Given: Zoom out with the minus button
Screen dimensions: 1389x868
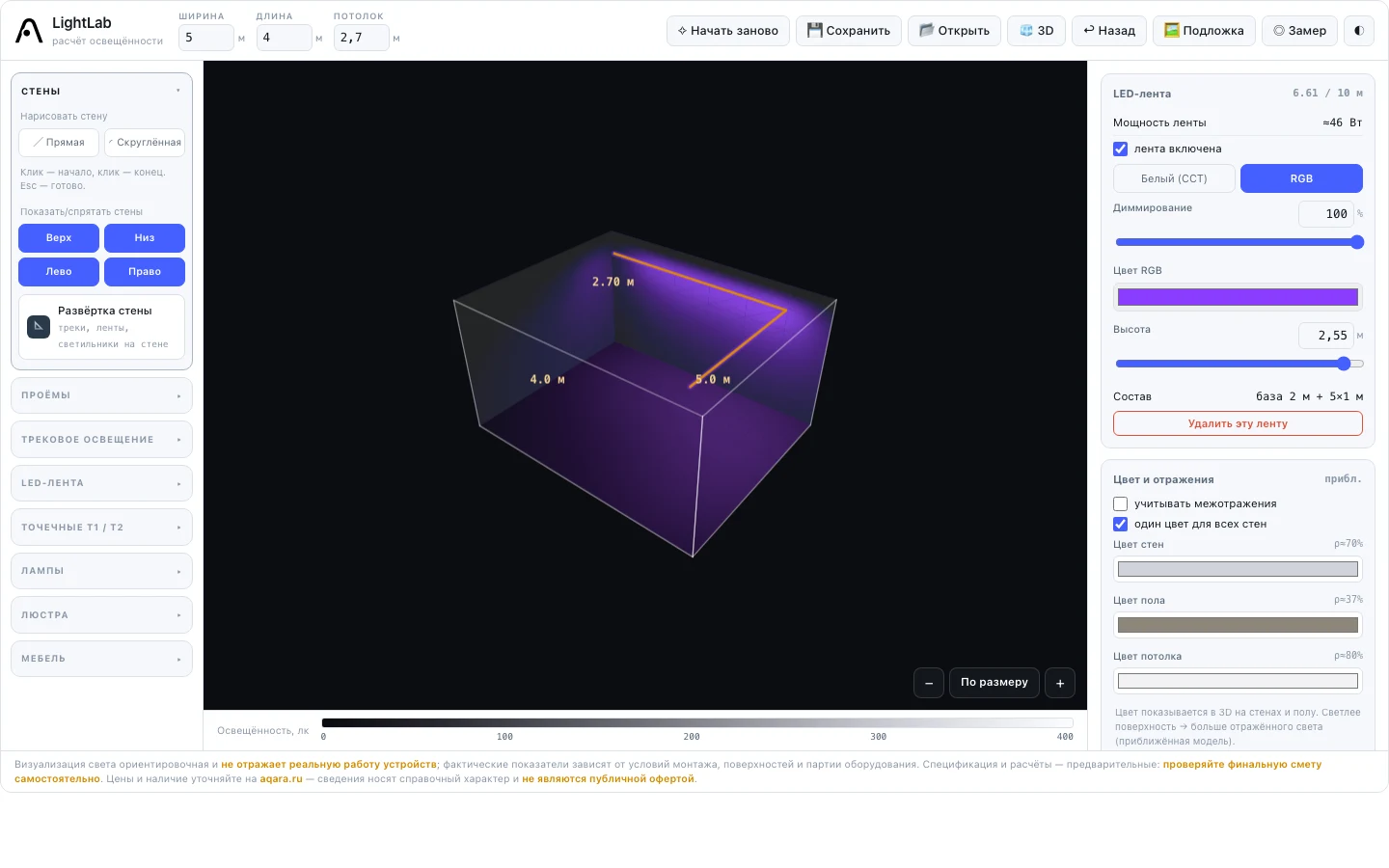Looking at the screenshot, I should [929, 683].
